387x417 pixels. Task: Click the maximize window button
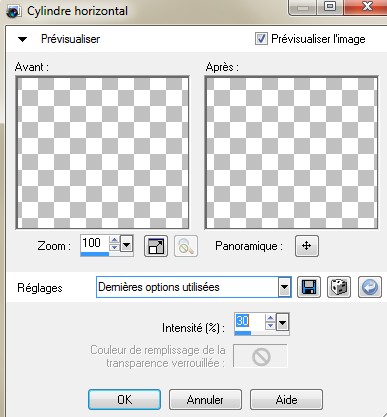pyautogui.click(x=330, y=7)
